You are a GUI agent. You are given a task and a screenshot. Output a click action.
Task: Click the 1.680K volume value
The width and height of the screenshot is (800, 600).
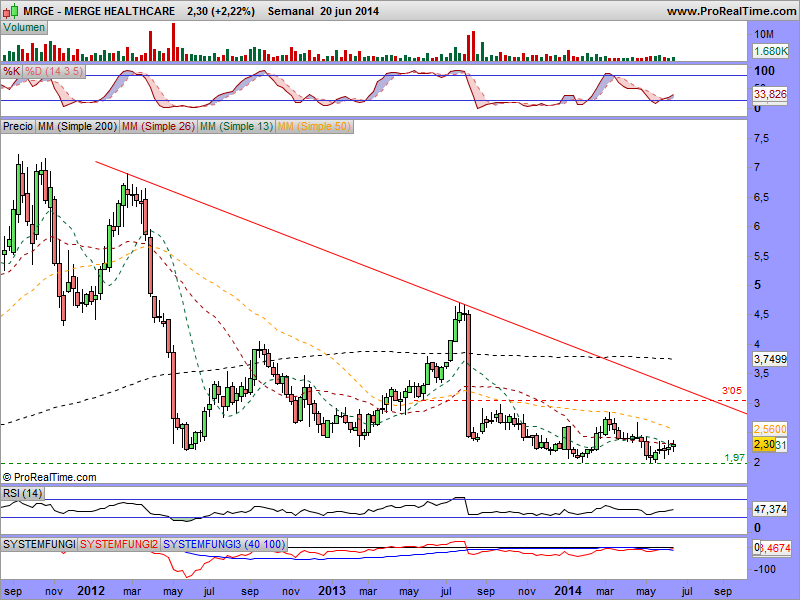(770, 51)
